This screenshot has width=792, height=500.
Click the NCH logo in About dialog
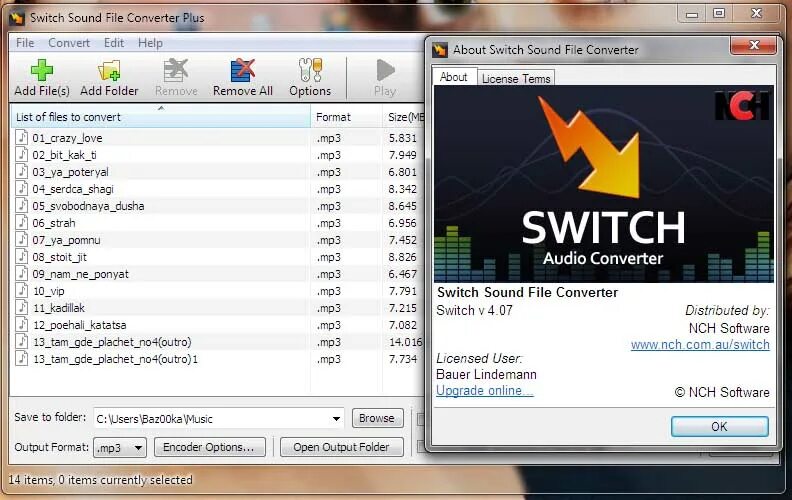[x=742, y=105]
